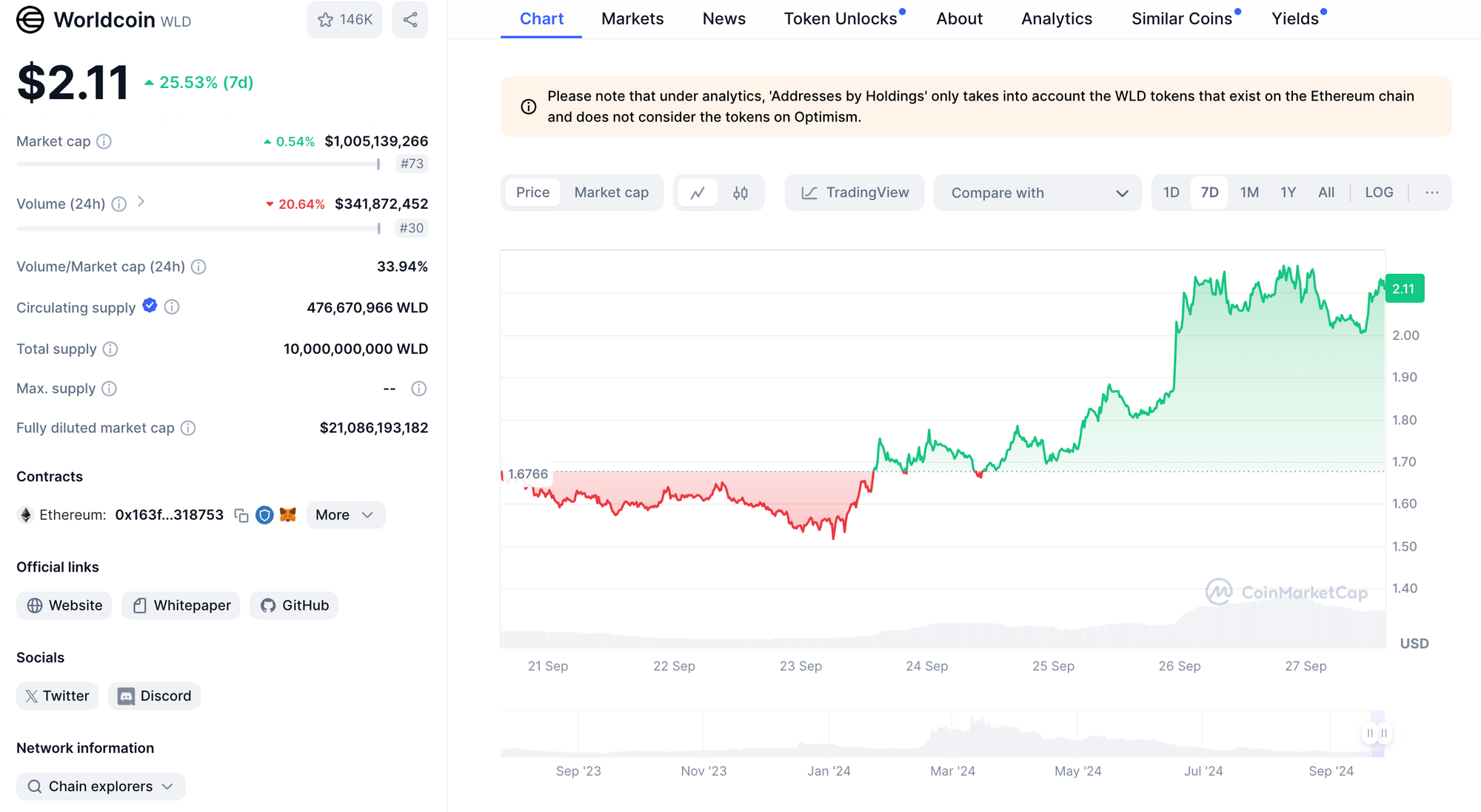Toggle chart to Market cap view
The width and height of the screenshot is (1481, 812).
pyautogui.click(x=611, y=192)
